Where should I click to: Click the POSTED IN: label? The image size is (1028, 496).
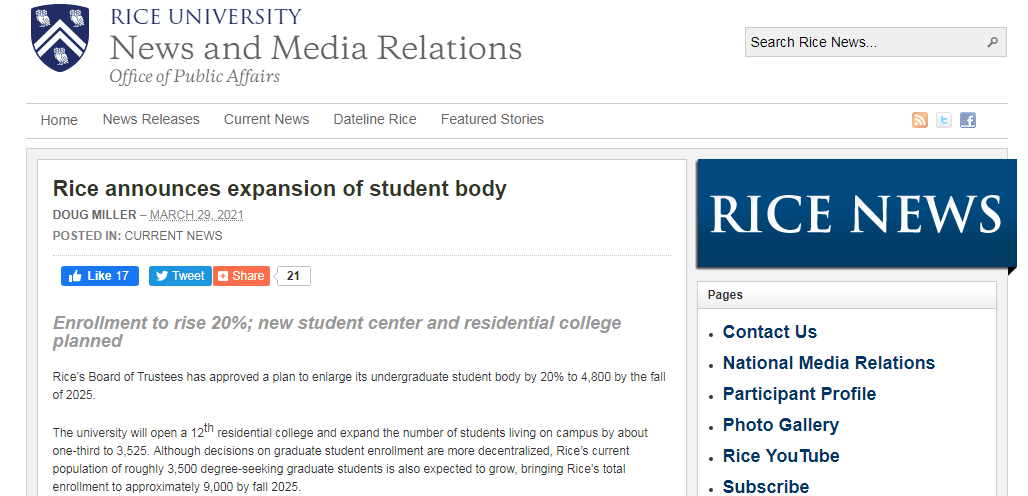87,236
